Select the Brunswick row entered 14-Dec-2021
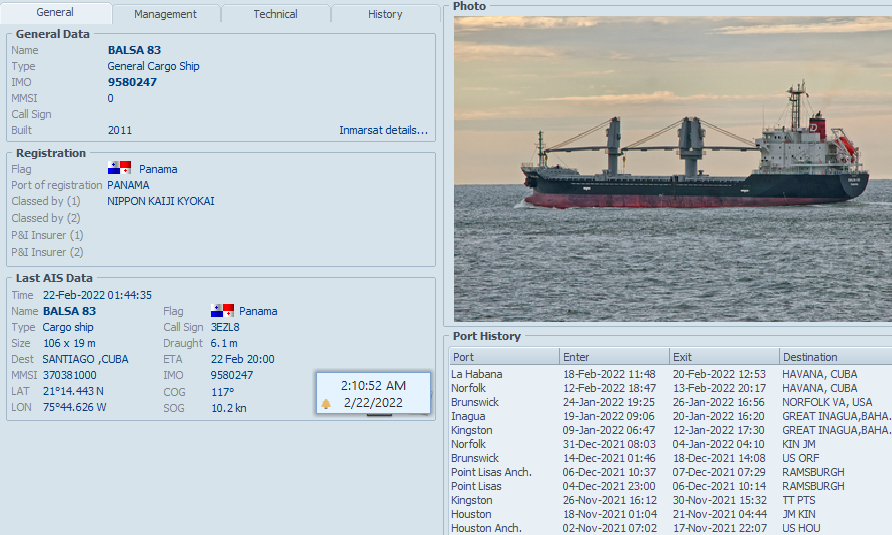This screenshot has height=535, width=892. click(671, 458)
